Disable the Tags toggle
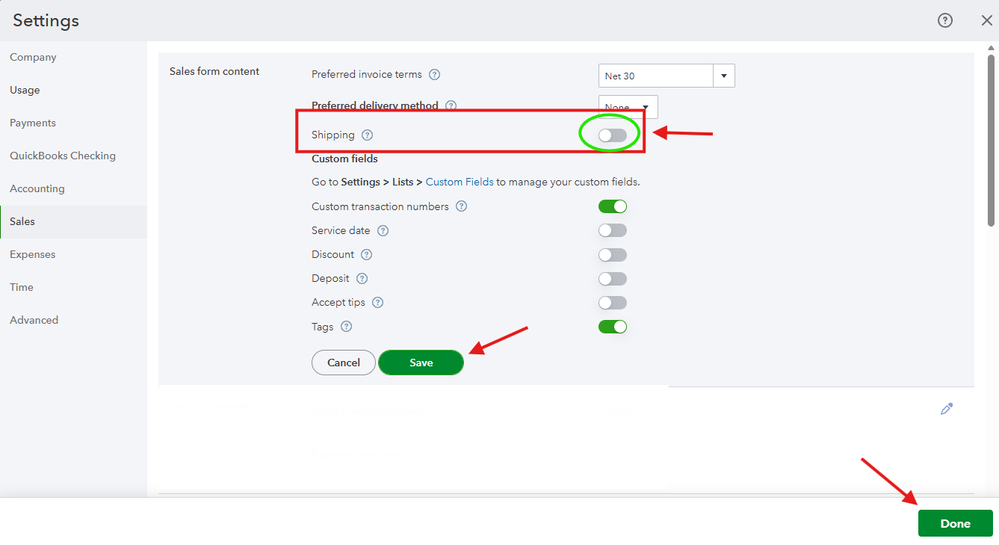 point(612,327)
